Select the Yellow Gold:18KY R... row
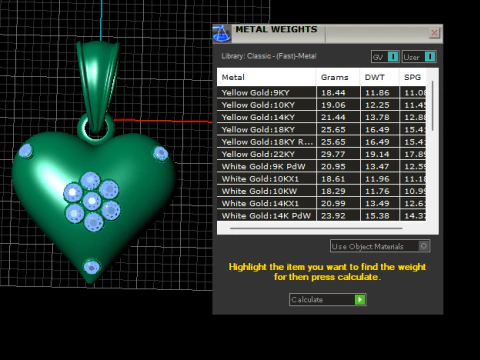This screenshot has width=480, height=360. click(x=321, y=142)
